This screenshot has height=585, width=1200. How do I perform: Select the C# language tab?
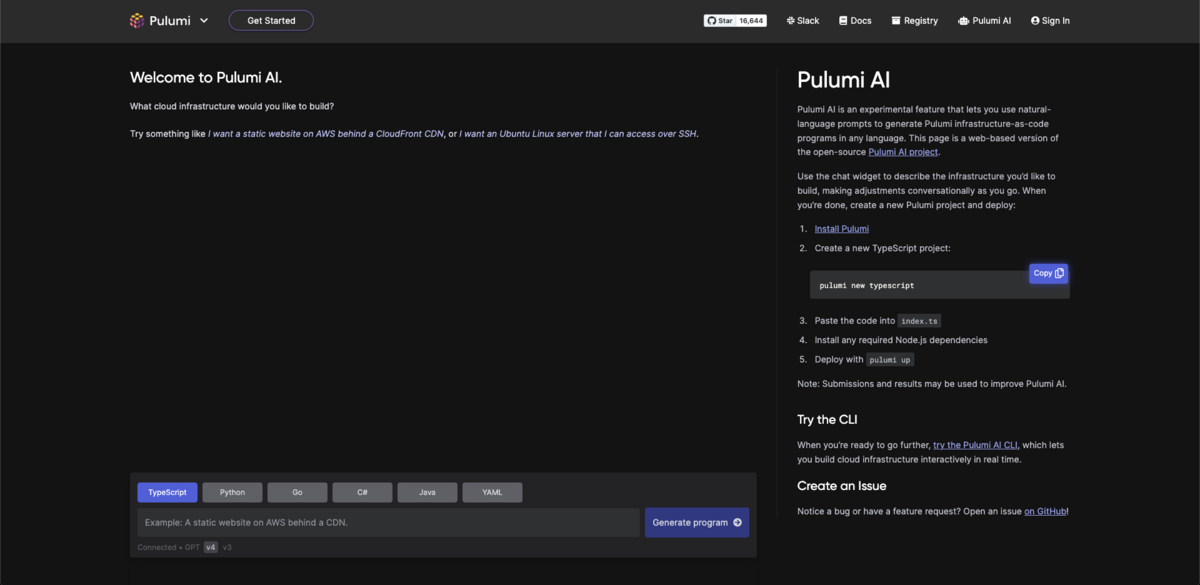pos(362,492)
